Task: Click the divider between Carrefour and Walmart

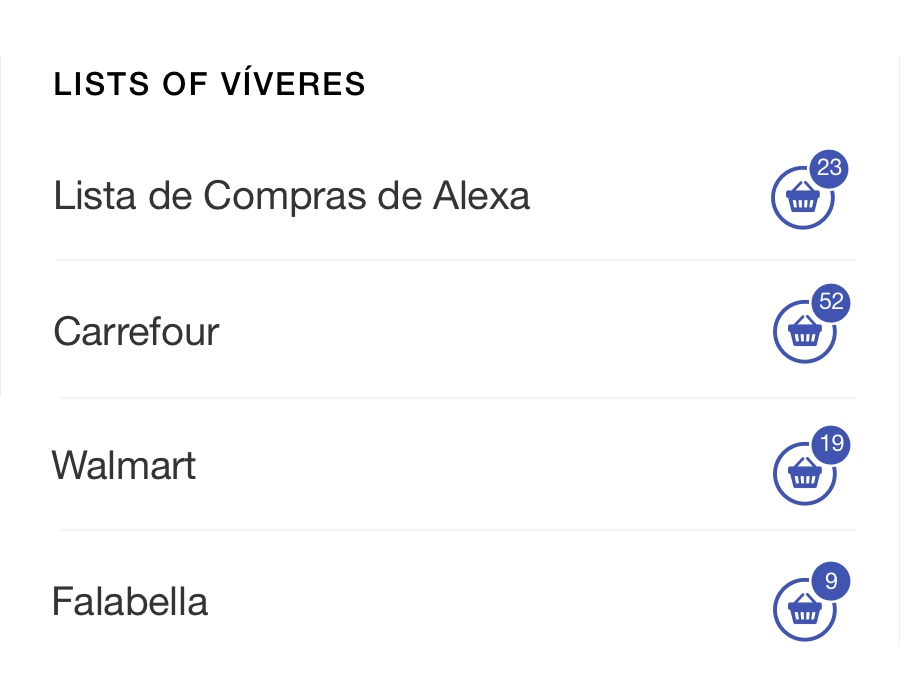Action: (x=456, y=398)
